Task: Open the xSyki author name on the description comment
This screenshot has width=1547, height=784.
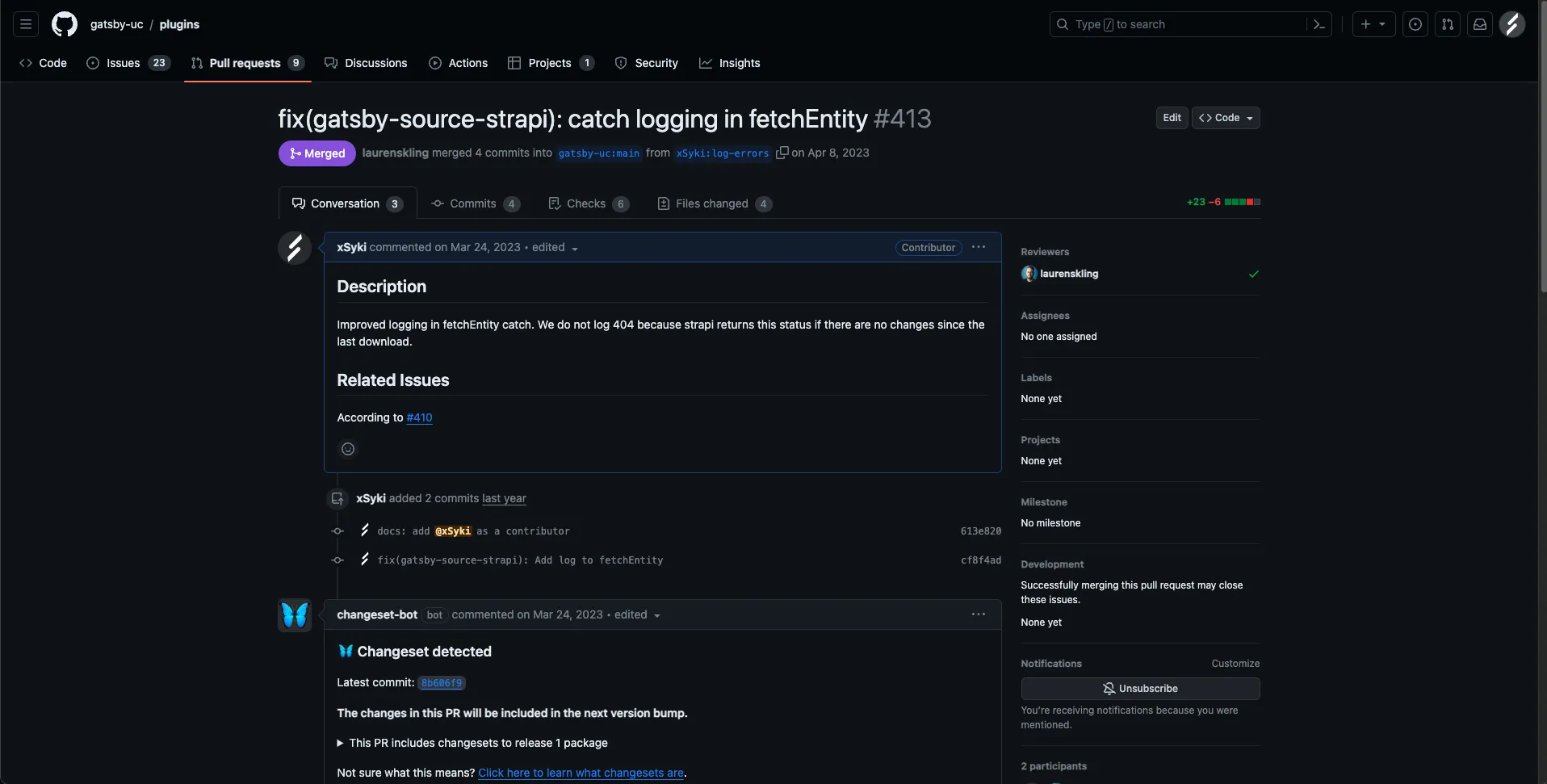Action: coord(351,247)
